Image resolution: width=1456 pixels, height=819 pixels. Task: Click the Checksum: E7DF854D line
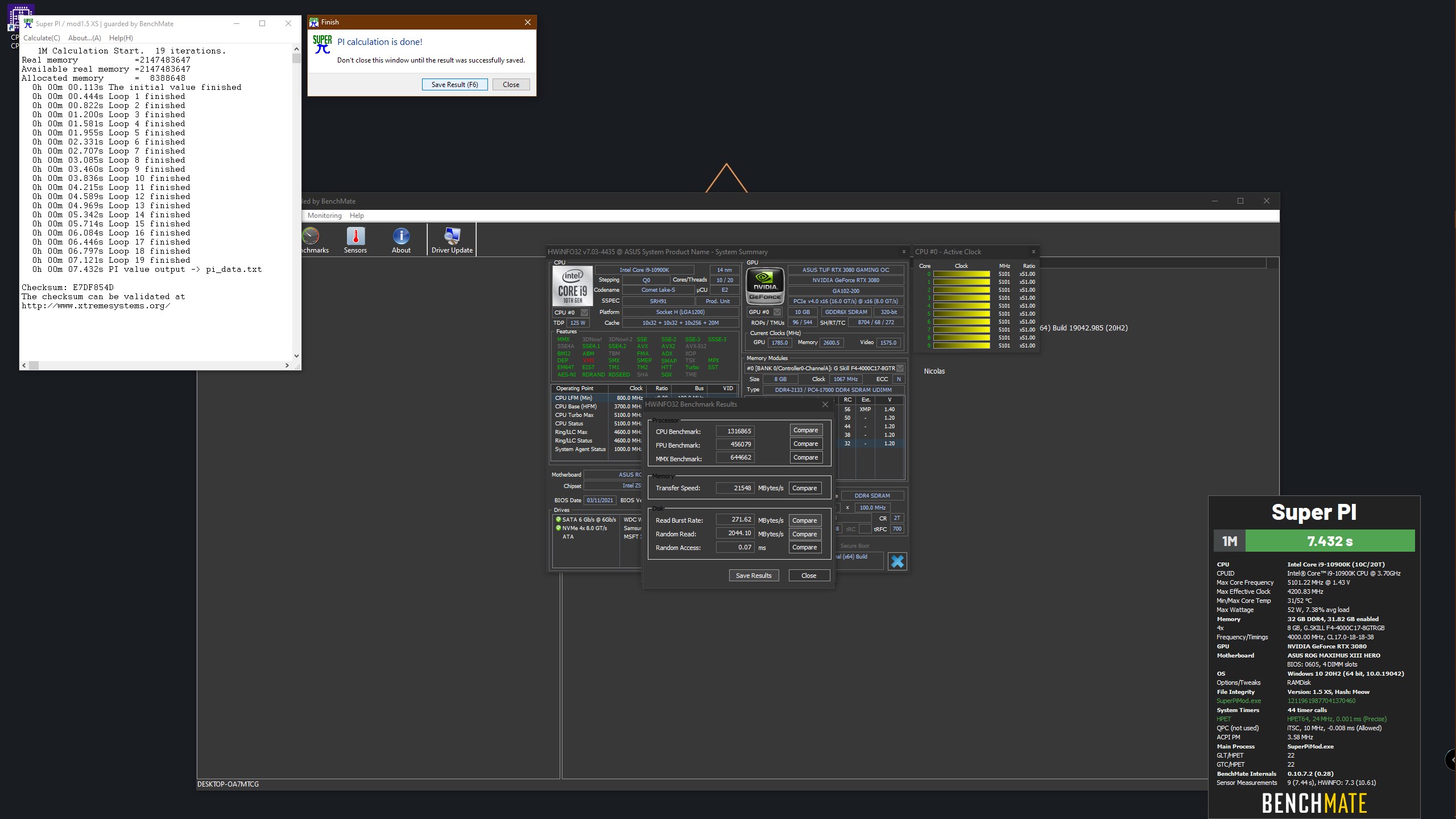[x=68, y=287]
